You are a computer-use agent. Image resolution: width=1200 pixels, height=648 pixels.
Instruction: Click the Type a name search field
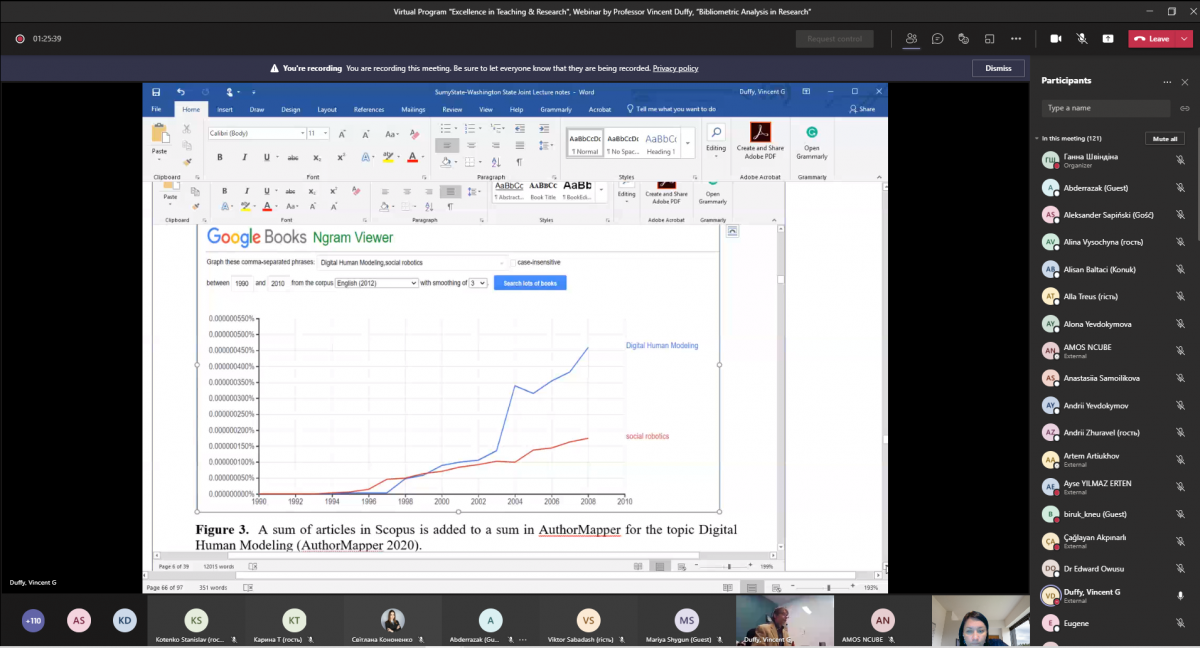[1105, 108]
